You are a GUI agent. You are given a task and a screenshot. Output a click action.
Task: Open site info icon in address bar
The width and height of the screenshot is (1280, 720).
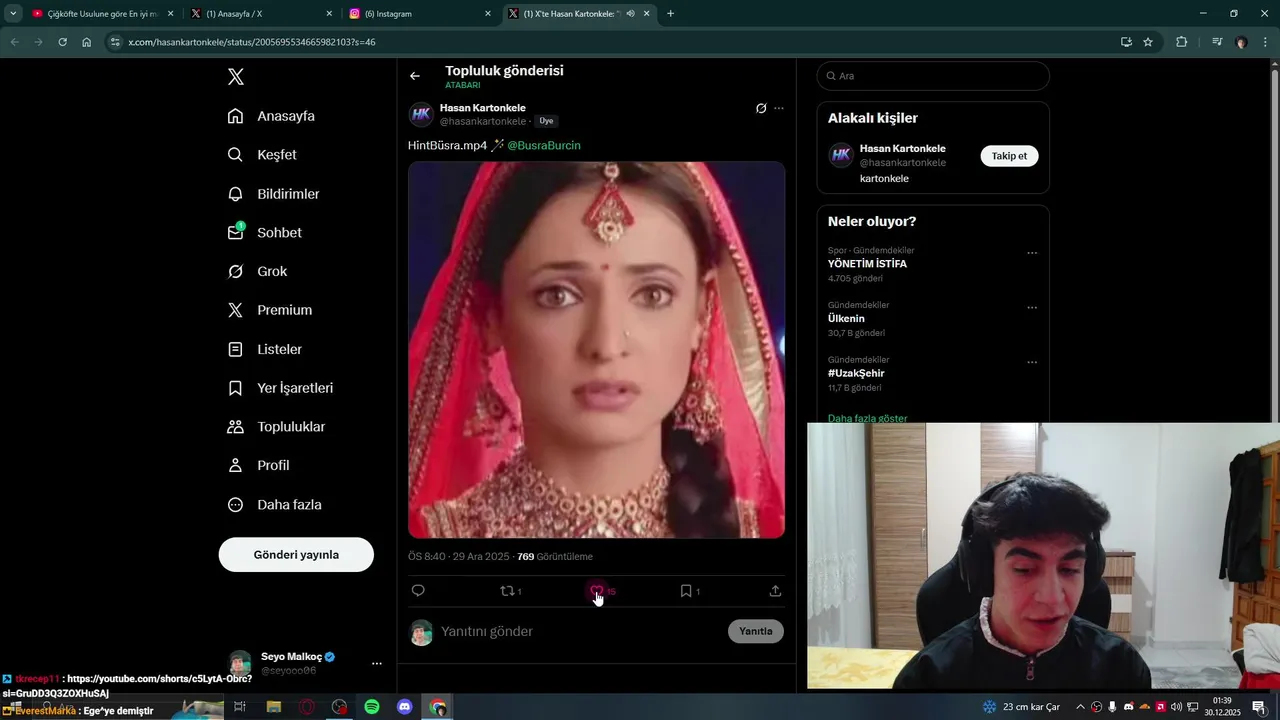click(x=115, y=42)
